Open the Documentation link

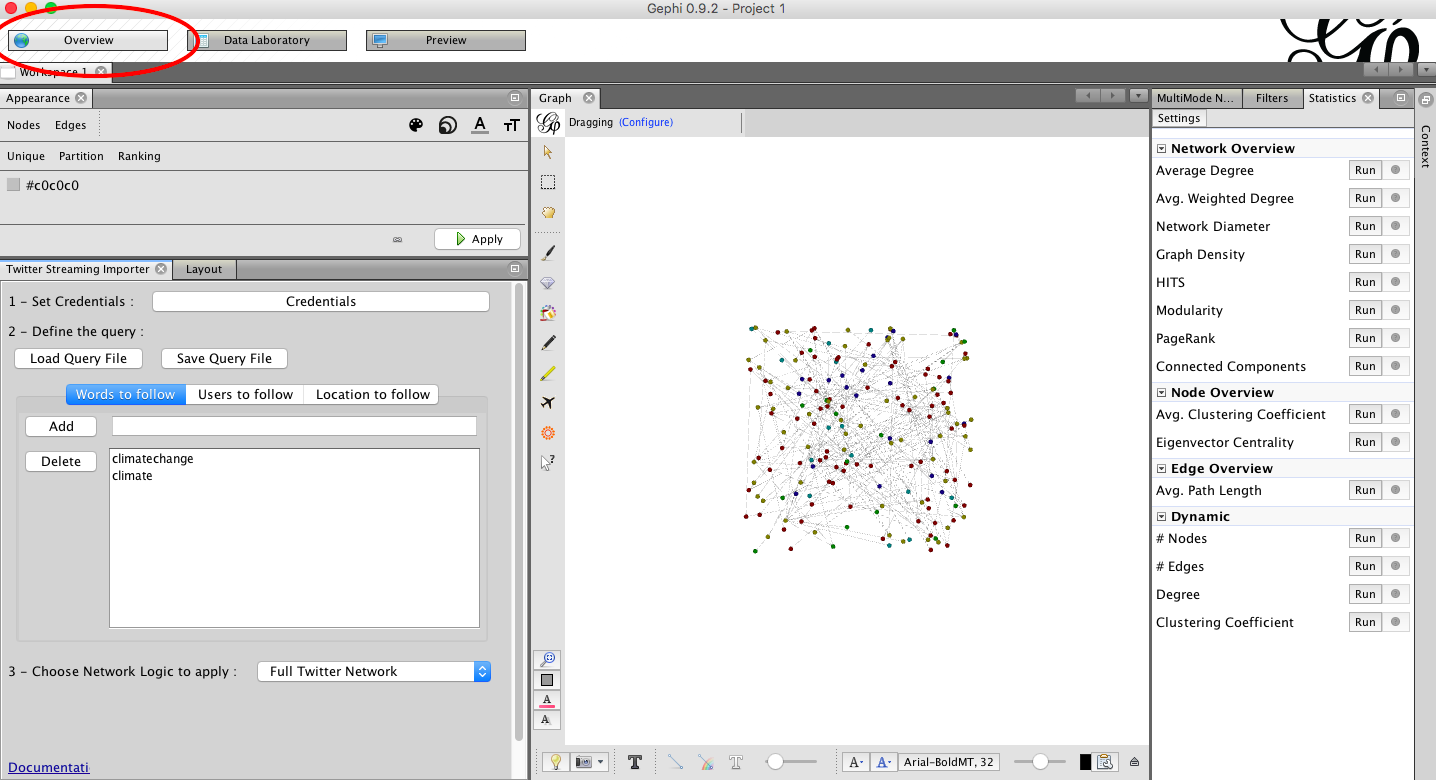48,768
